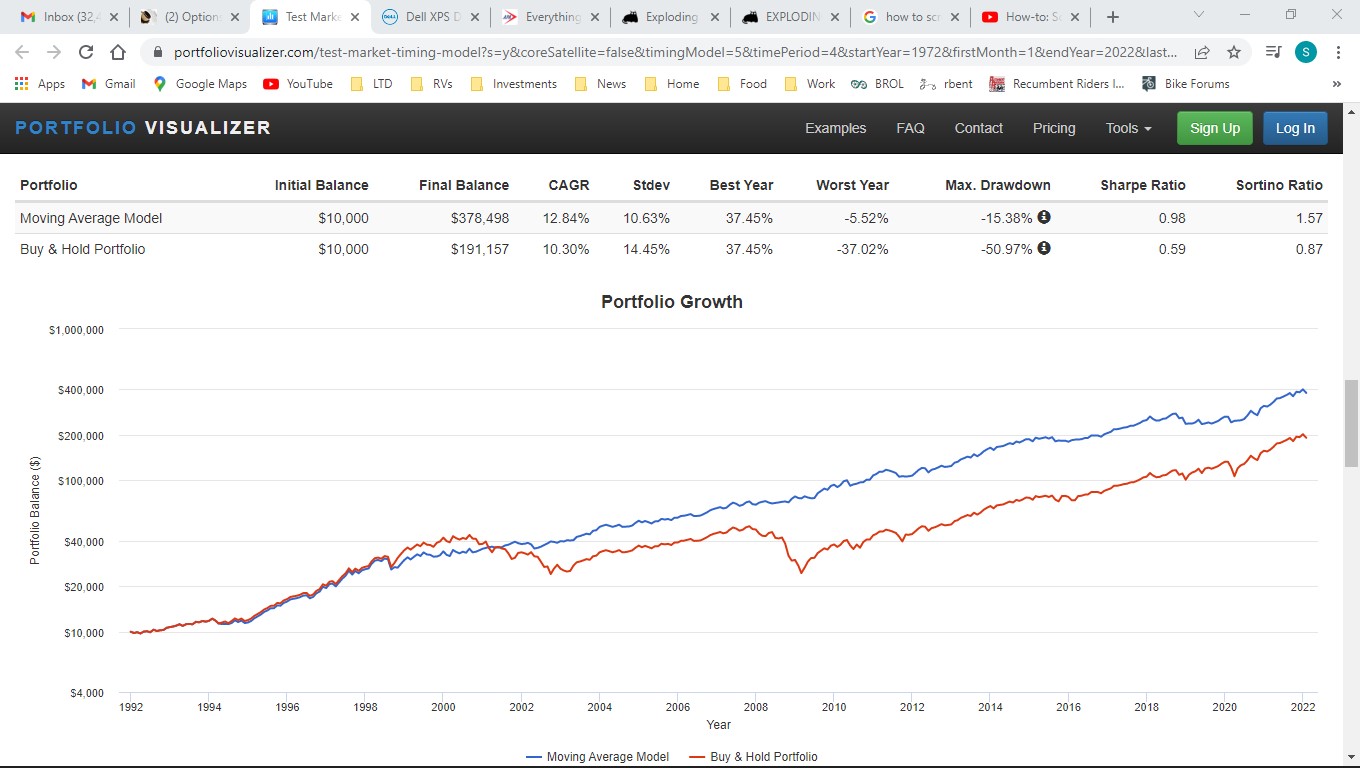Click the info icon beside -50.97% drawdown

(x=1044, y=248)
